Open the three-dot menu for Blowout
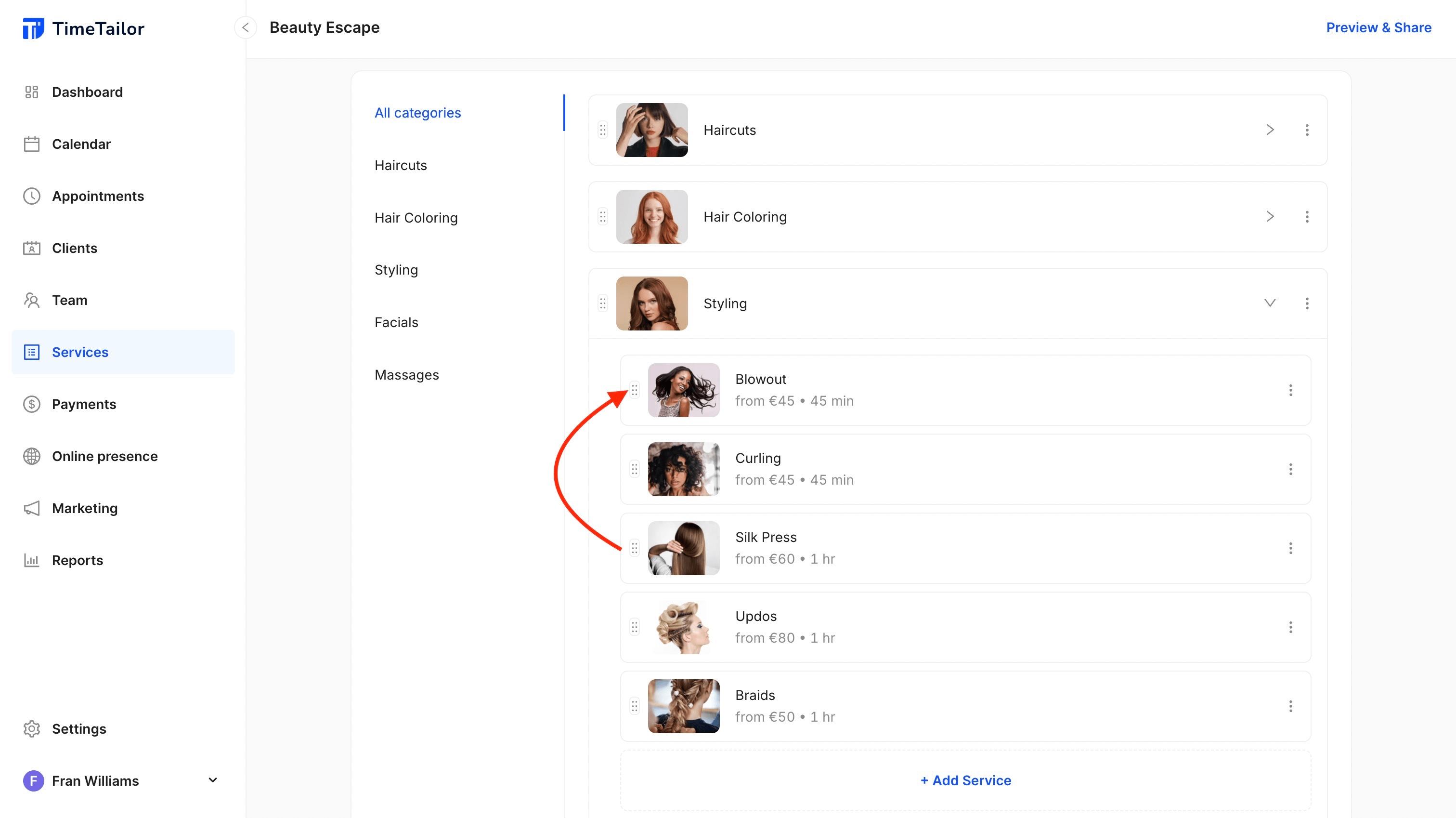The width and height of the screenshot is (1456, 818). click(x=1291, y=390)
